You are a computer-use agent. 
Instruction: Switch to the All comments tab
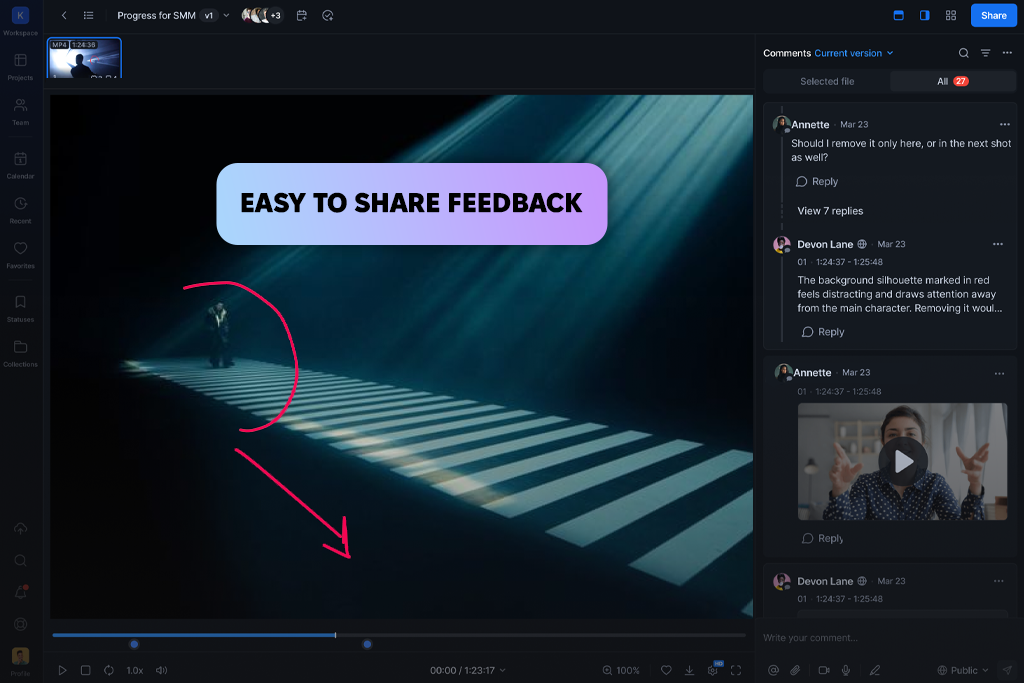pyautogui.click(x=952, y=82)
